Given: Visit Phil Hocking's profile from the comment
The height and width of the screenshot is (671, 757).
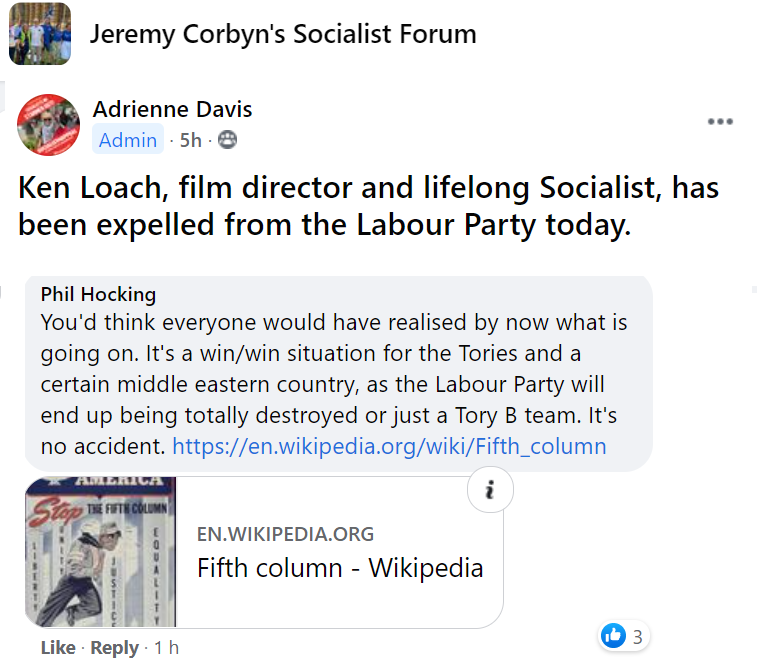Looking at the screenshot, I should coord(98,294).
